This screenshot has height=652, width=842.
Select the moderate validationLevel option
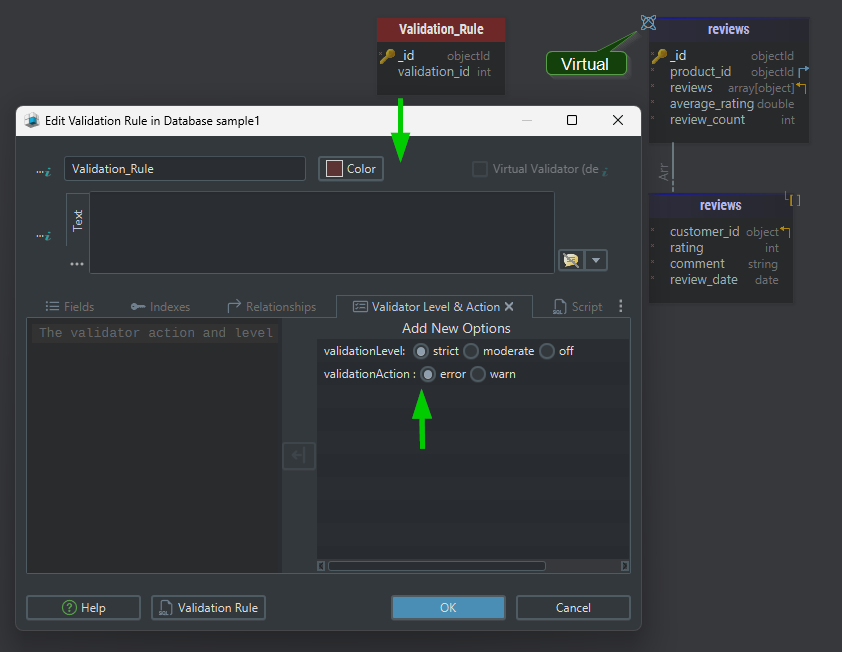click(471, 351)
